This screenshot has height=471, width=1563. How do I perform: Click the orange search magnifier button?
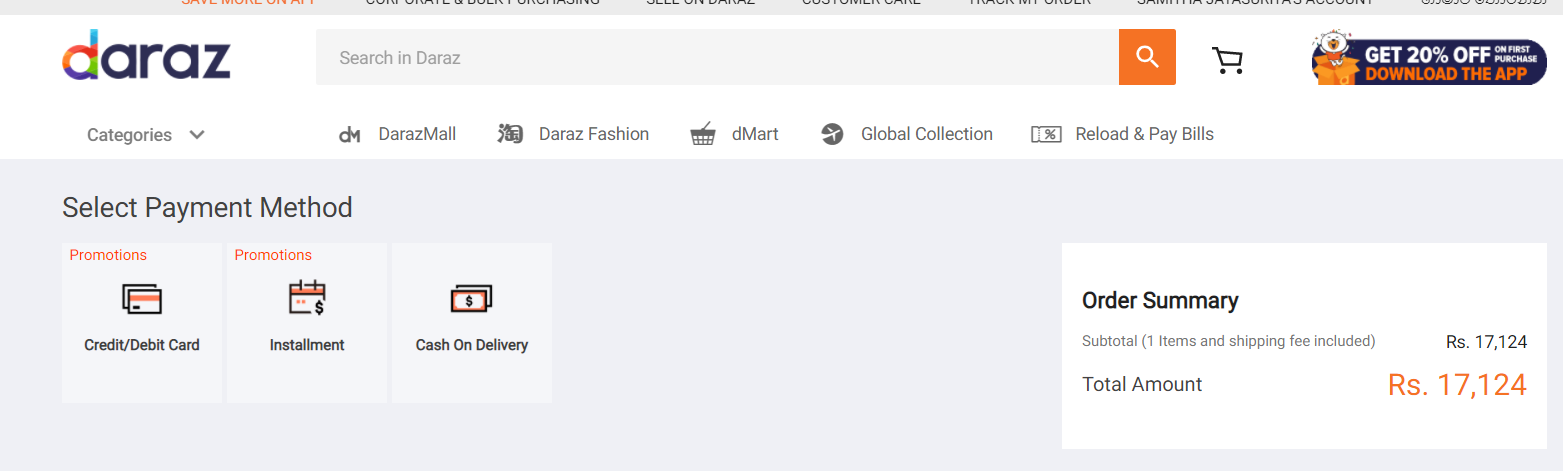1147,57
